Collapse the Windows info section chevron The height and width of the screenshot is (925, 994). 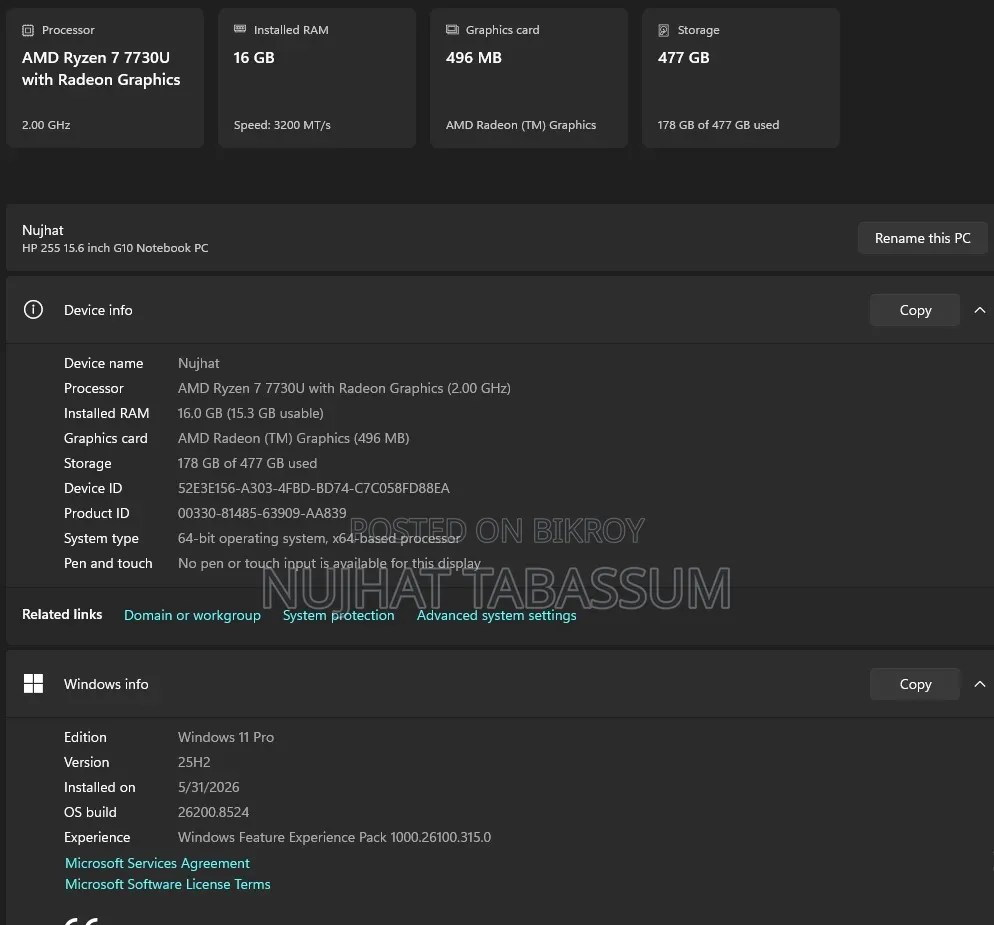tap(979, 684)
